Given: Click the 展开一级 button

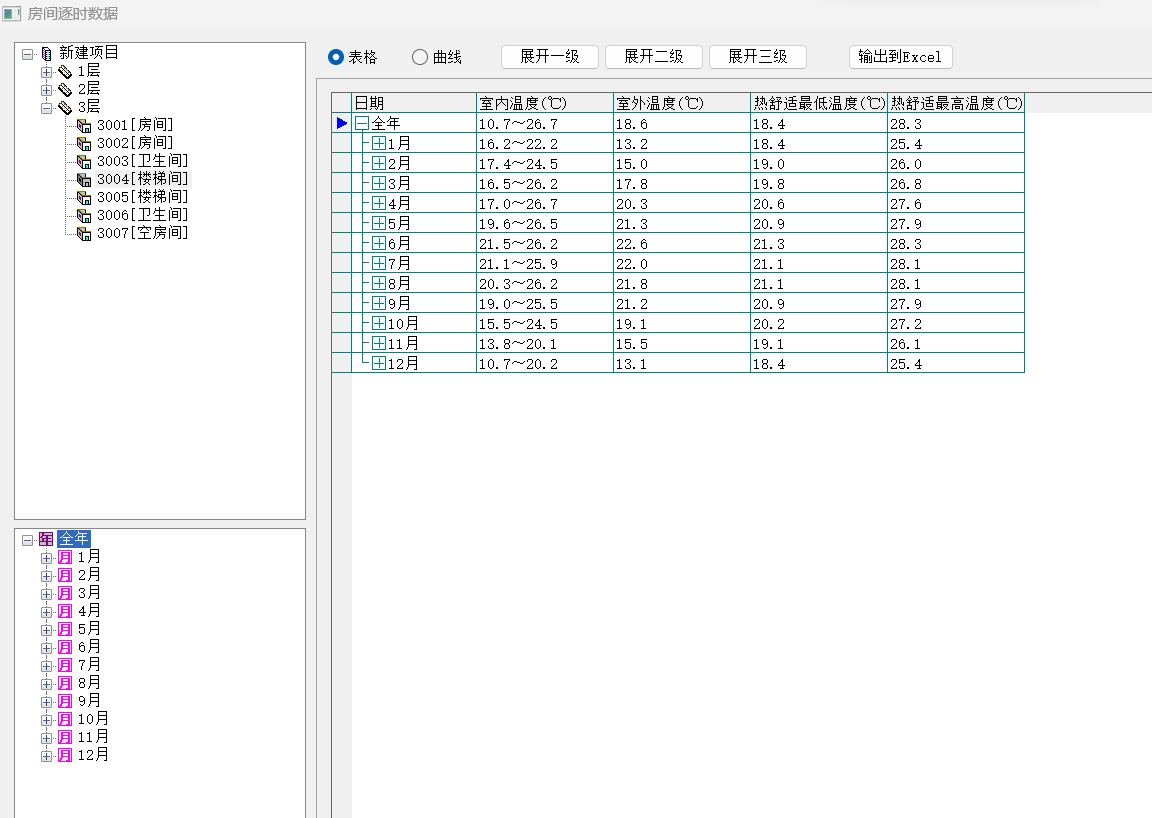Looking at the screenshot, I should click(x=549, y=57).
